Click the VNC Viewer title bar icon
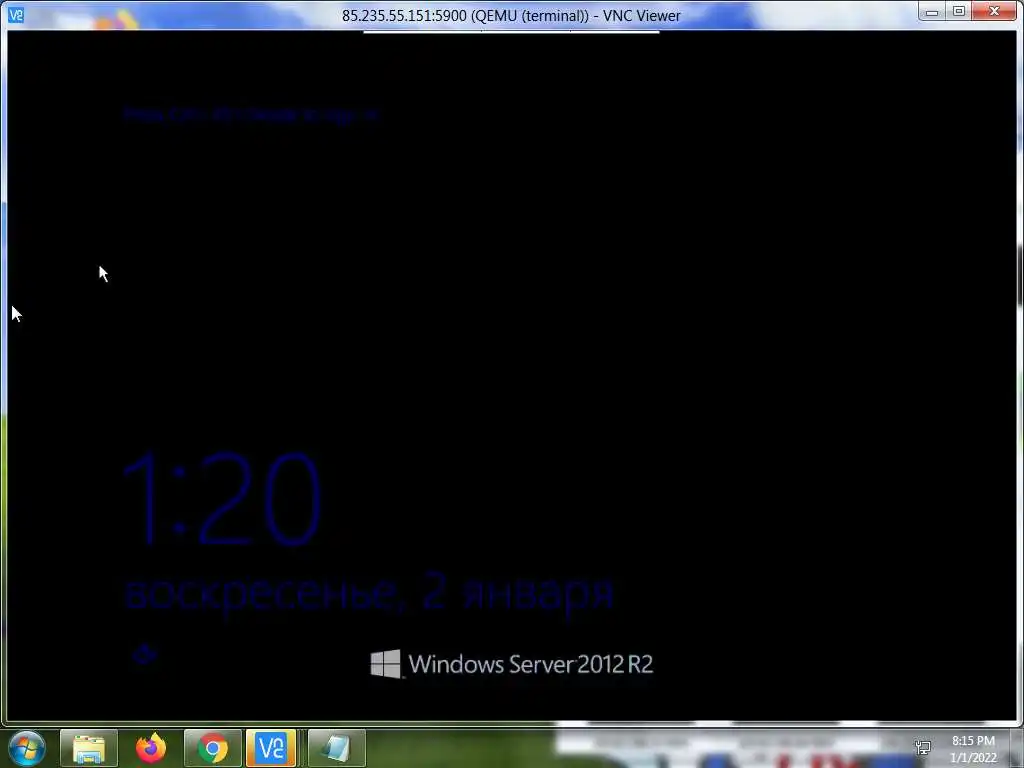Viewport: 1024px width, 768px height. [x=16, y=14]
